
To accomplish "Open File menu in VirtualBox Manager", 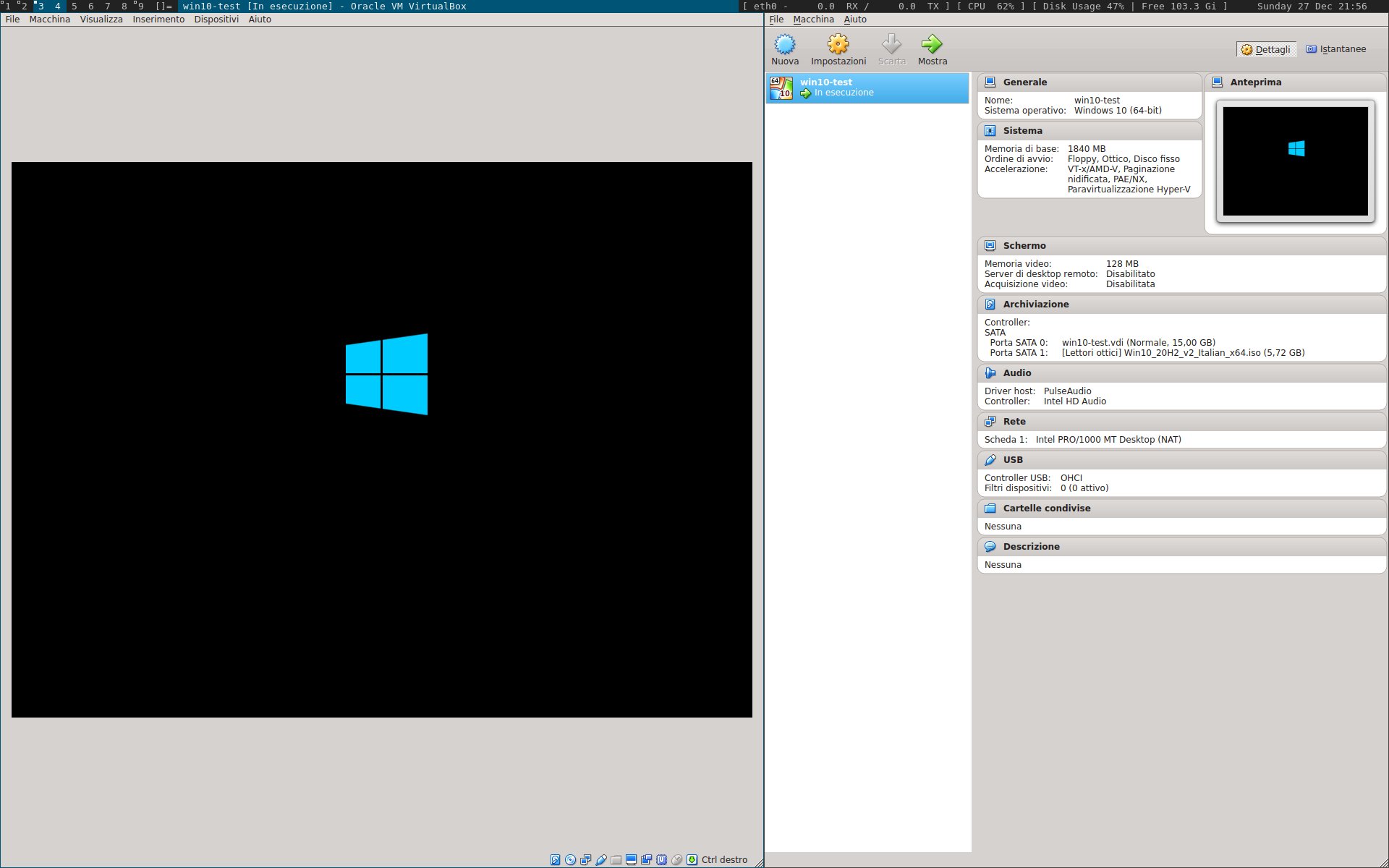I will pos(776,20).
